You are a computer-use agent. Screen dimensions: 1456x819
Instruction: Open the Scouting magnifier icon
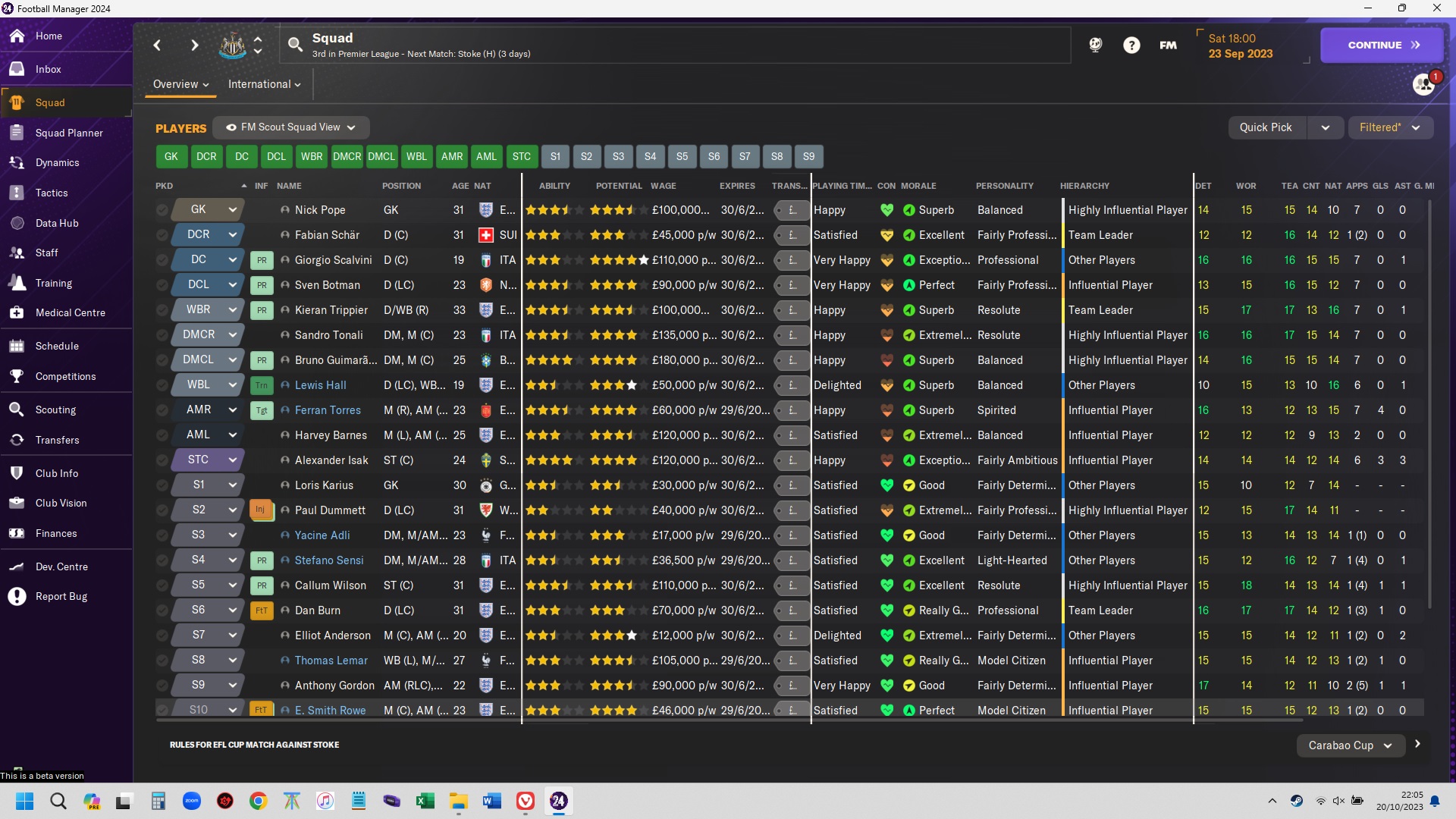(17, 409)
